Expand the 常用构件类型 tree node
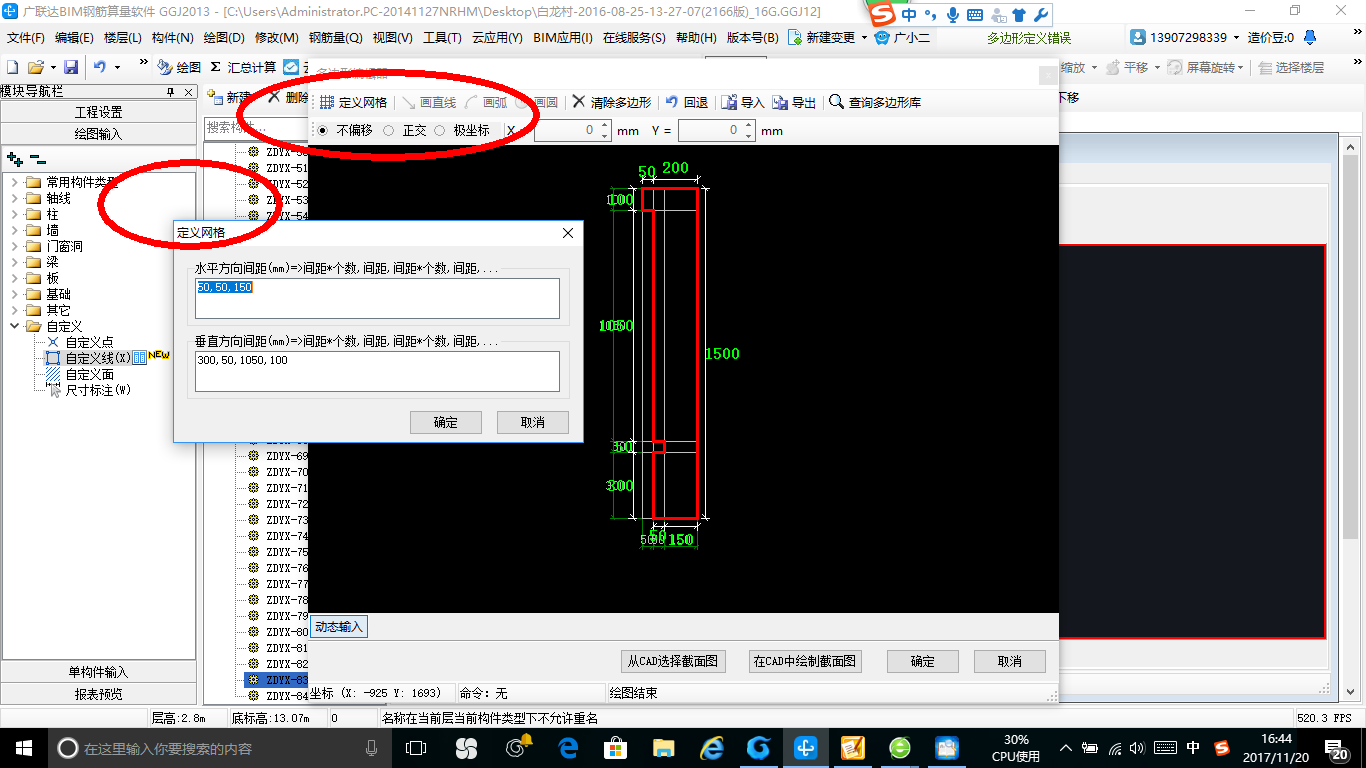Screen dimensions: 1366x768 point(14,182)
